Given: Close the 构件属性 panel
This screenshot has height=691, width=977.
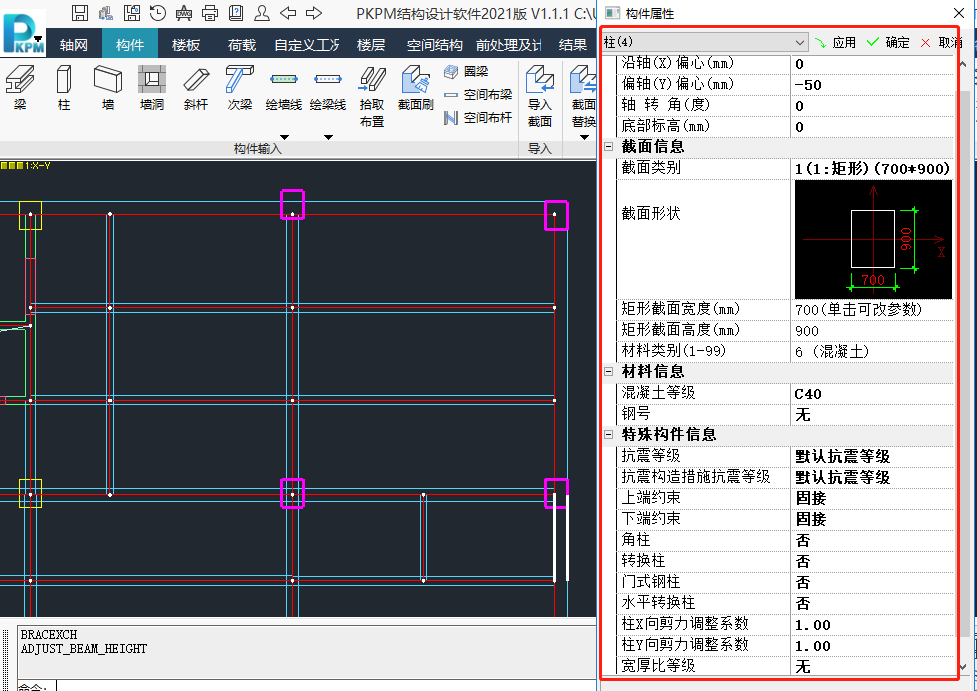Looking at the screenshot, I should pyautogui.click(x=960, y=13).
